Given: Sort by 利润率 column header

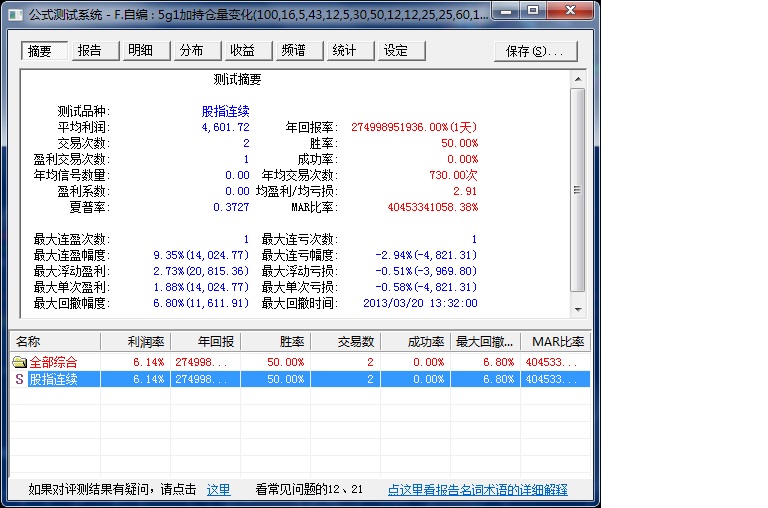Looking at the screenshot, I should (x=136, y=343).
